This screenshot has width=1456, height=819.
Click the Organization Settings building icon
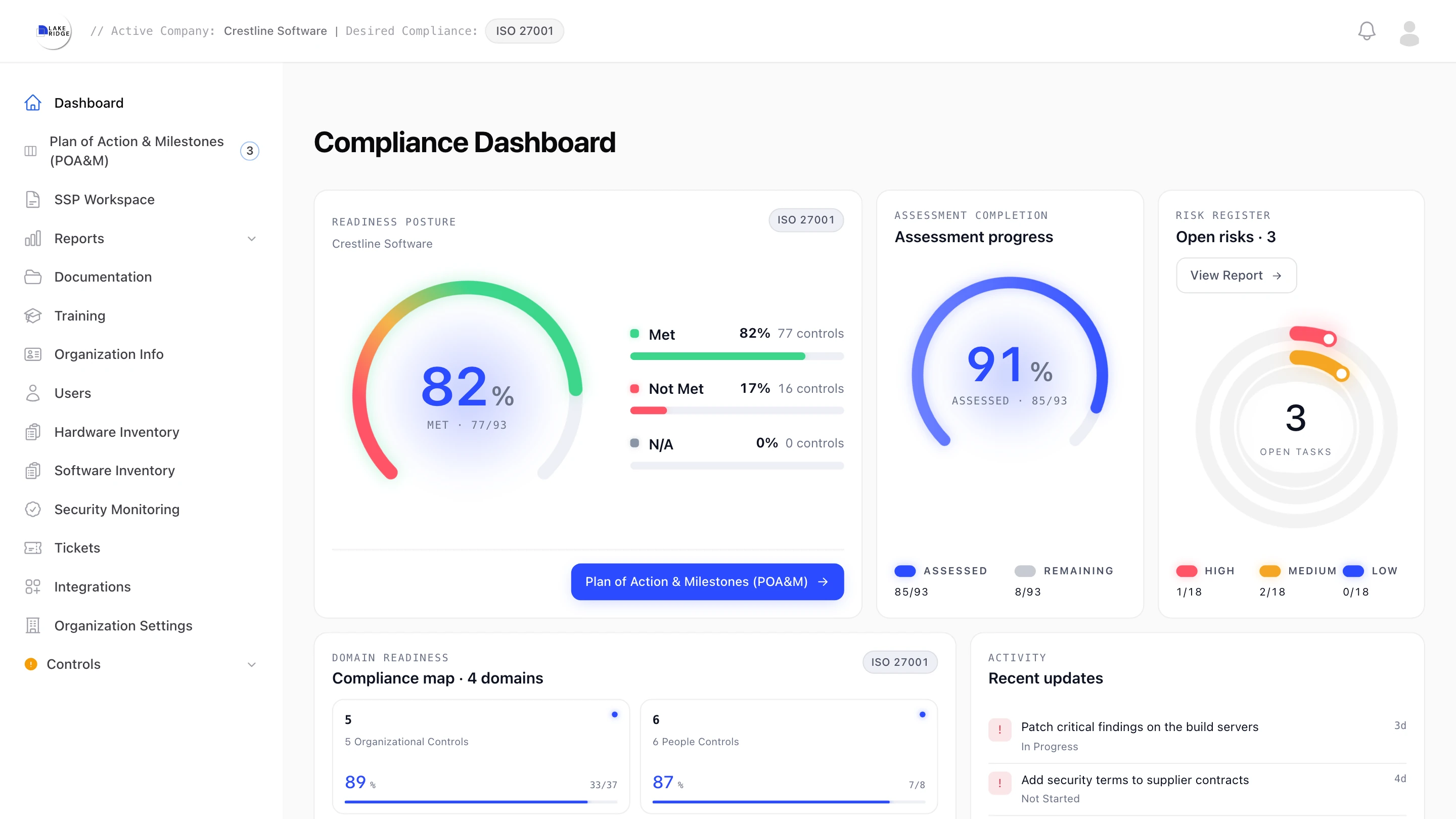[x=33, y=625]
